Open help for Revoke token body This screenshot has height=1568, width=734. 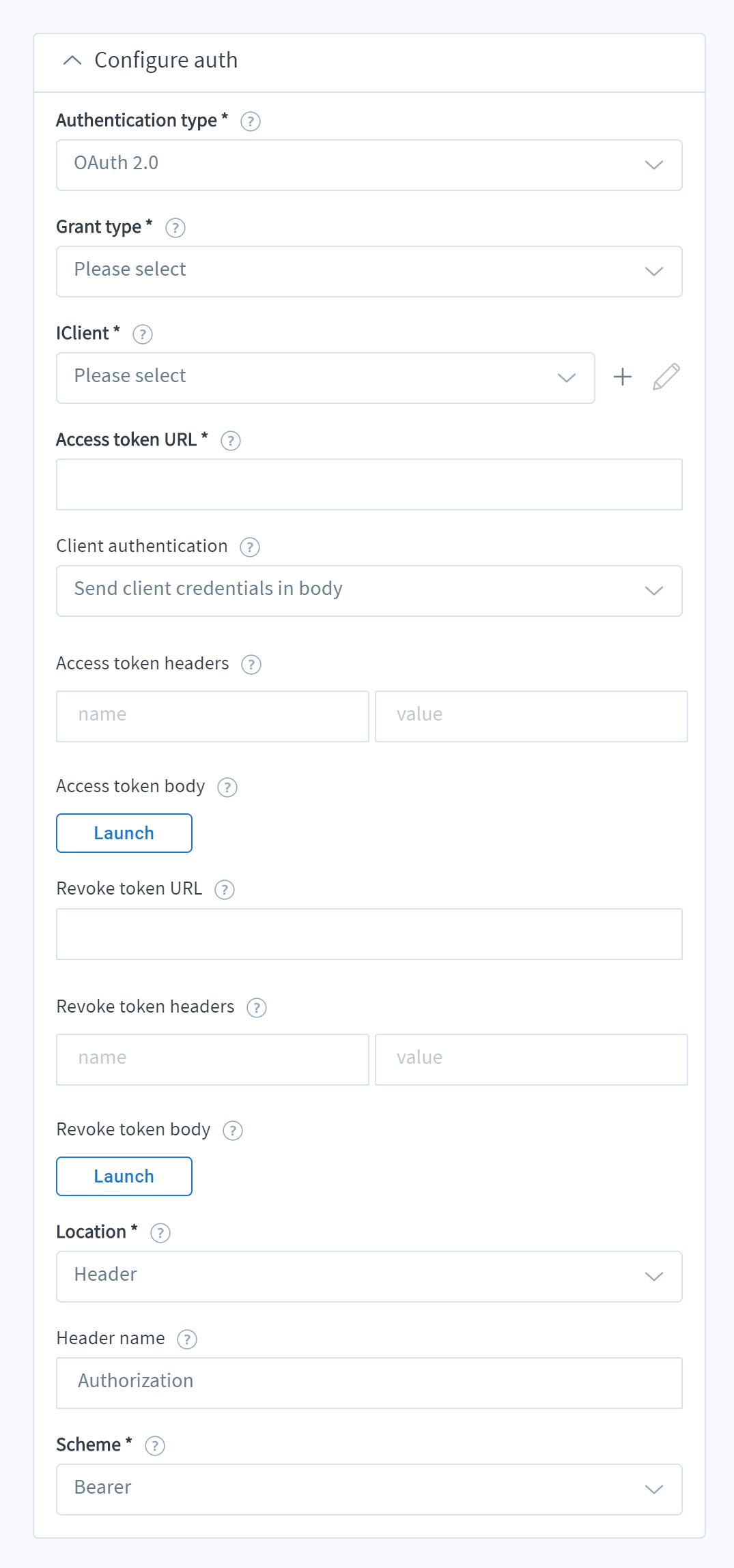(x=233, y=1131)
